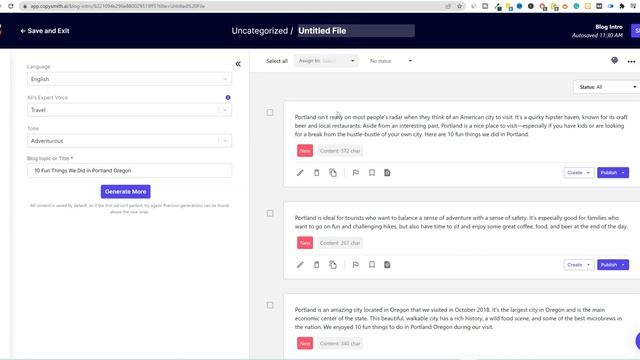
Task: Bookmark this page with the star icon
Action: (x=460, y=6)
